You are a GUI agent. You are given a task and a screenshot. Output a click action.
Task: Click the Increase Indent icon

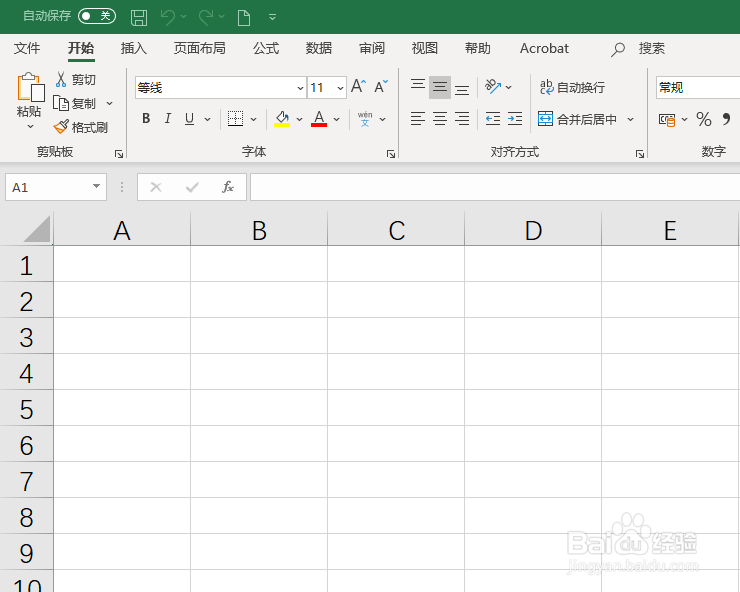tap(515, 118)
